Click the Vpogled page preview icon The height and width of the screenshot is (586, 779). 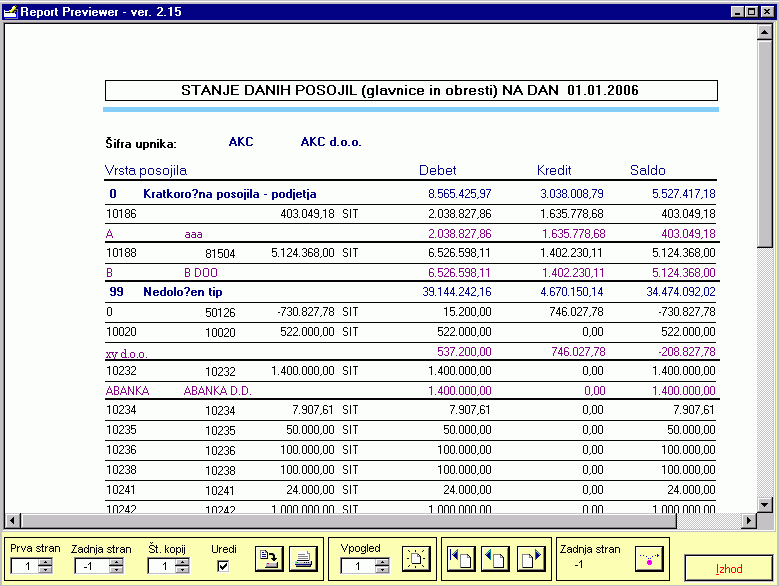(x=416, y=559)
